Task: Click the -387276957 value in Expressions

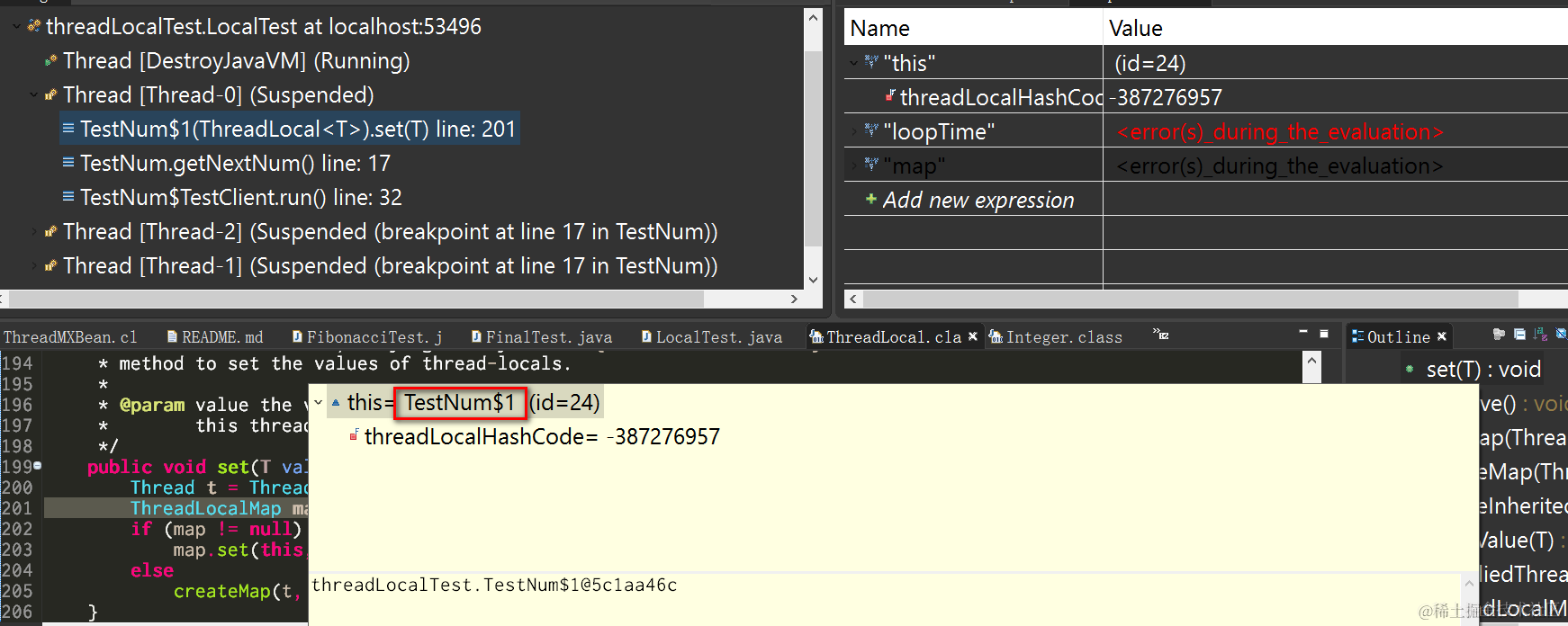Action: pyautogui.click(x=1166, y=97)
